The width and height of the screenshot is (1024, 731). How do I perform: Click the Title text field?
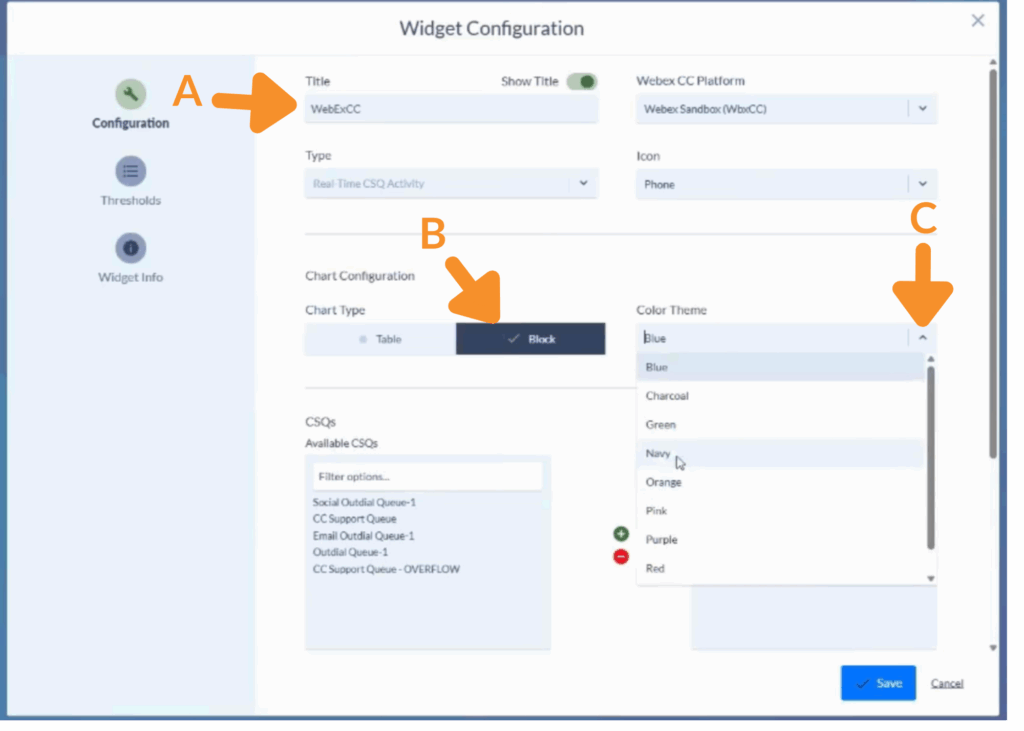450,109
